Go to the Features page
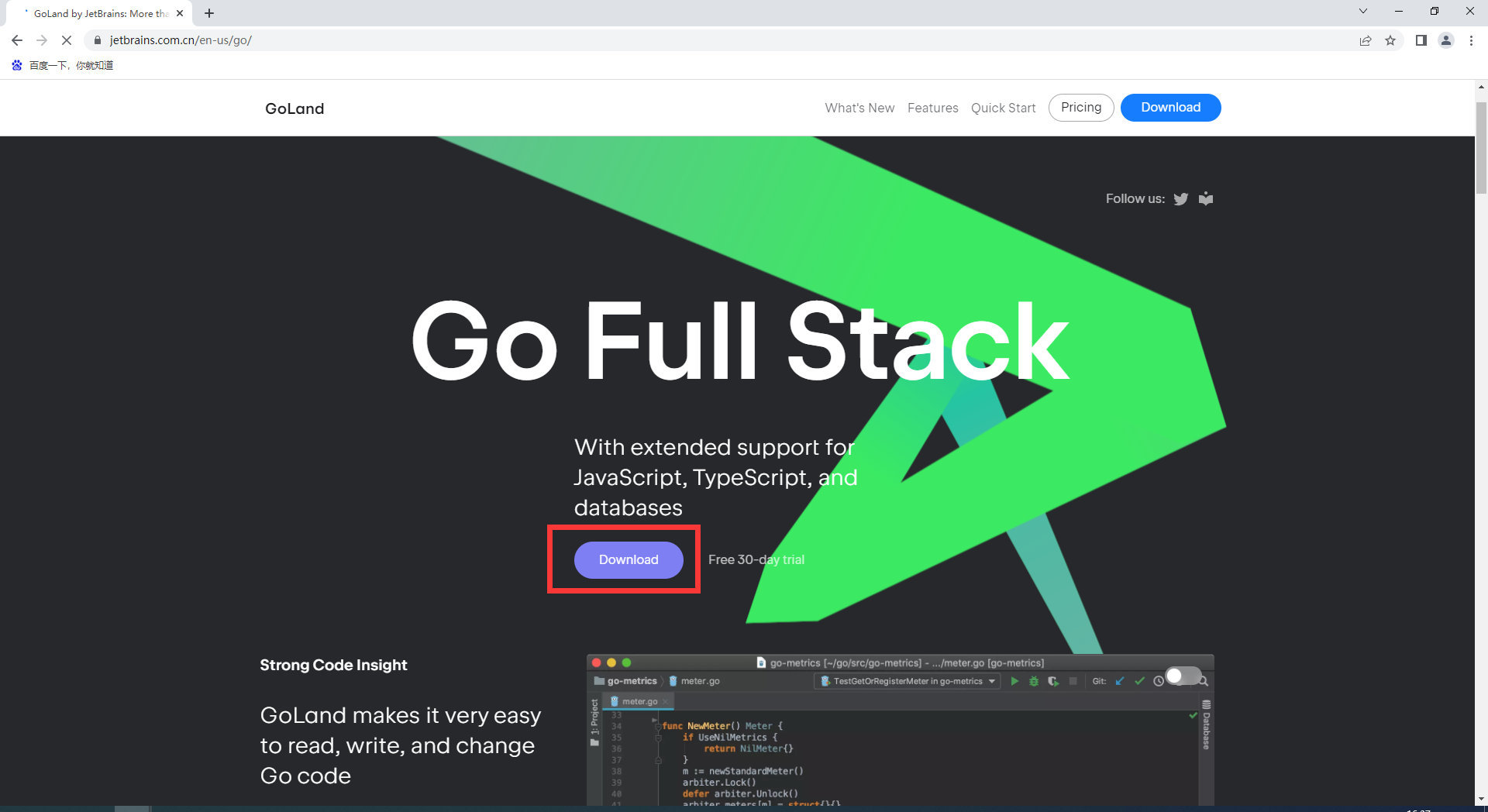This screenshot has height=812, width=1488. point(933,108)
